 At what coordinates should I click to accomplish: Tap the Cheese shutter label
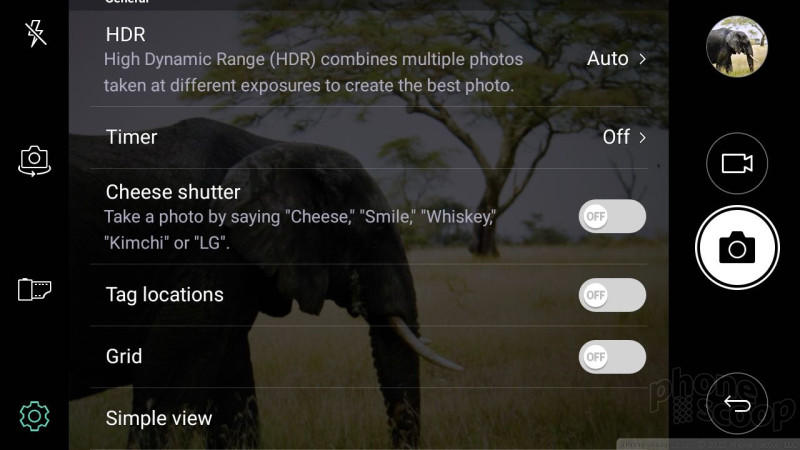172,192
